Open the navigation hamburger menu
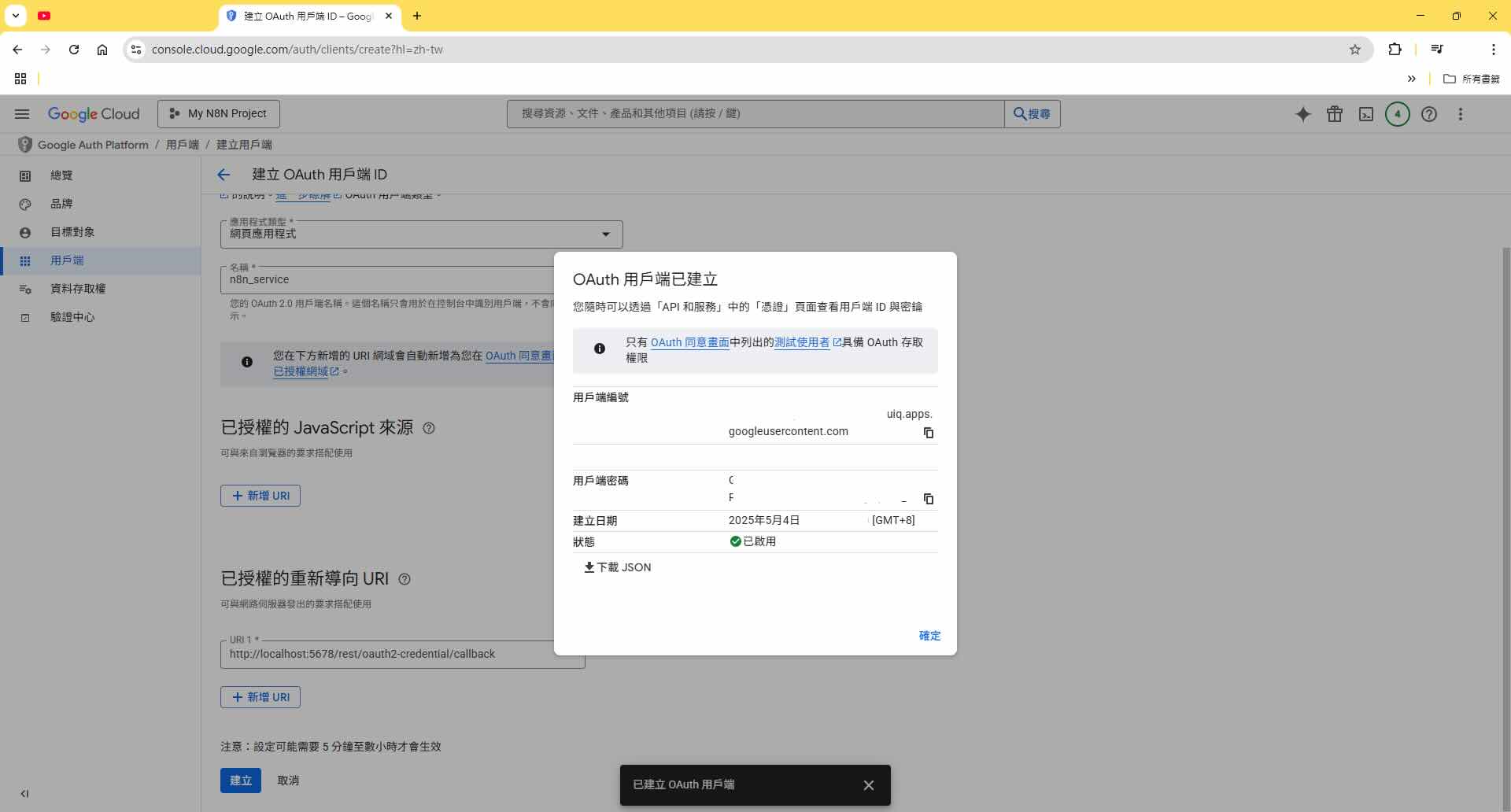 pos(21,114)
